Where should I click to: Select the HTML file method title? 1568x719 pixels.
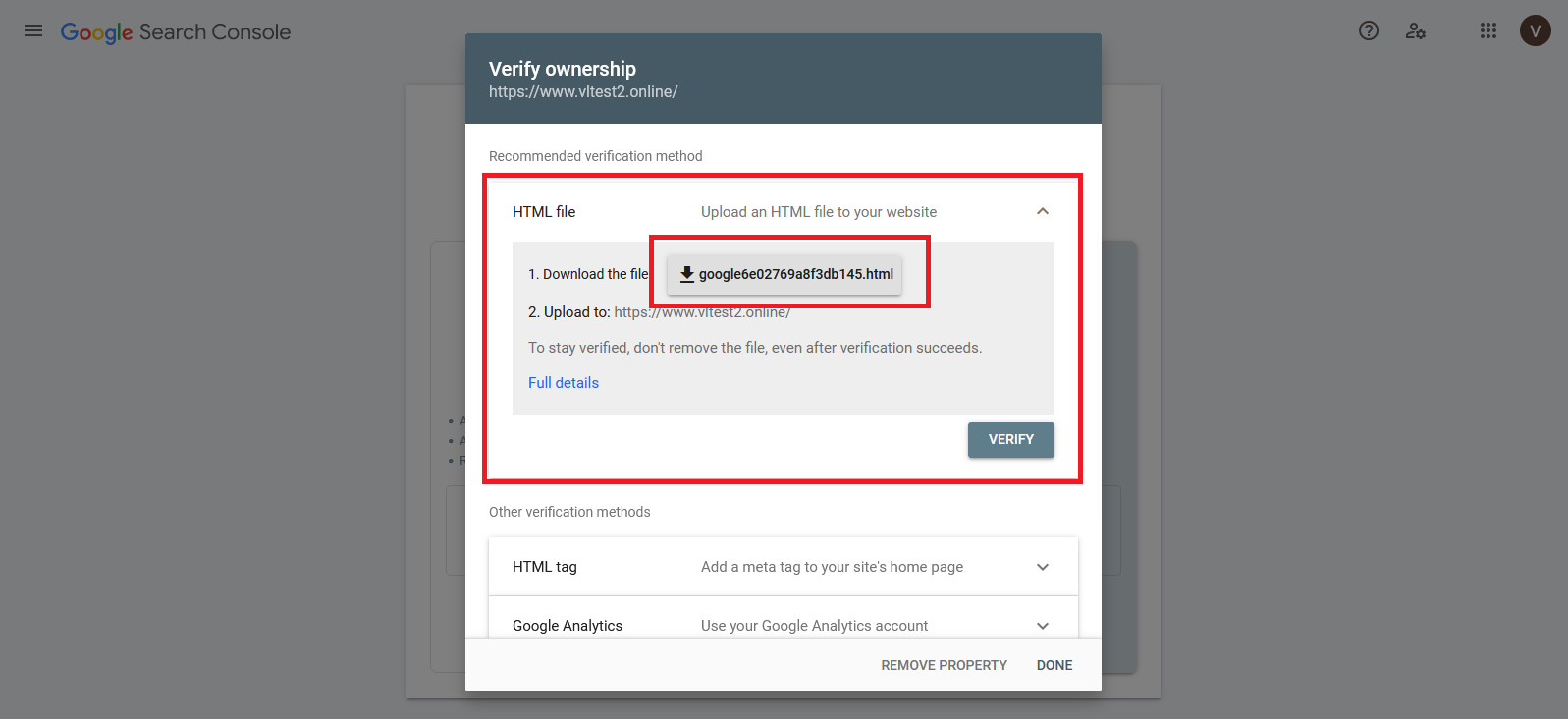544,212
